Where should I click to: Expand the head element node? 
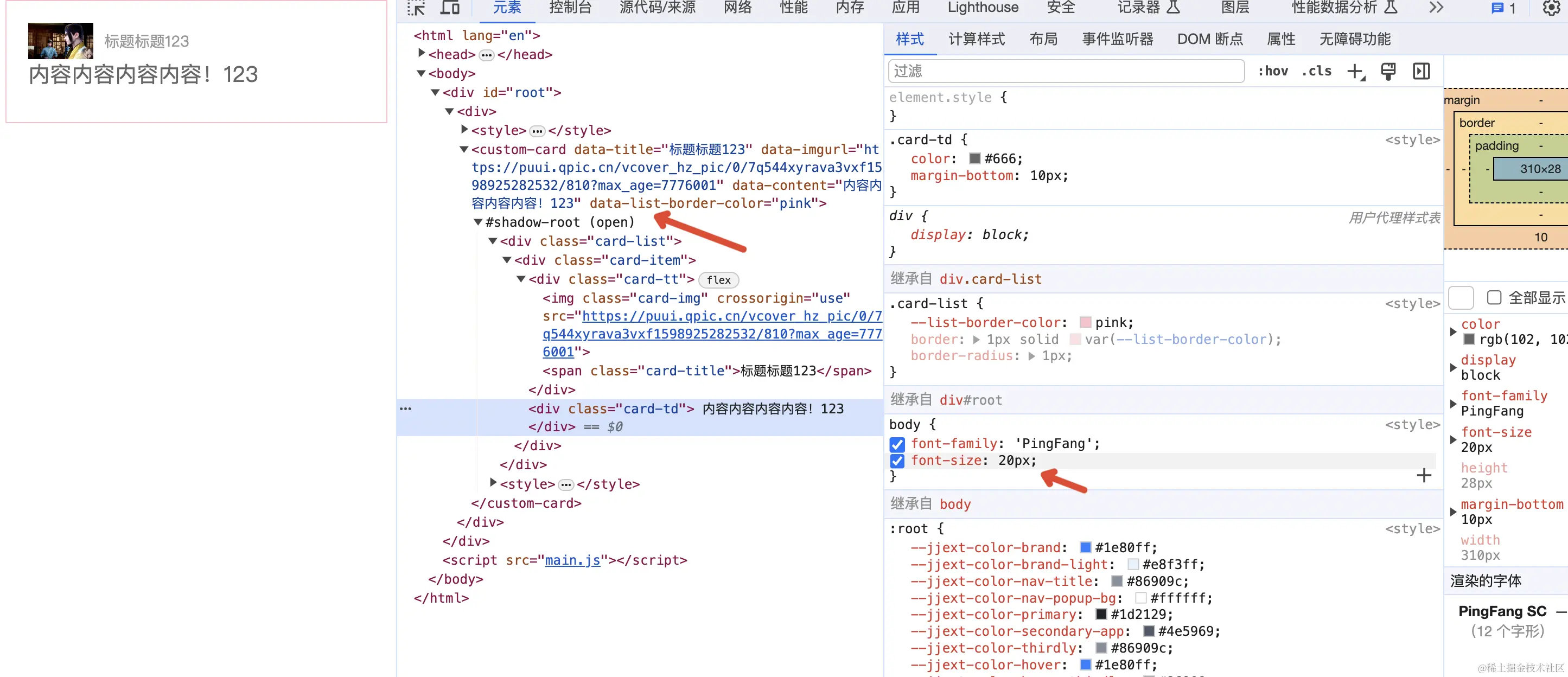click(421, 54)
